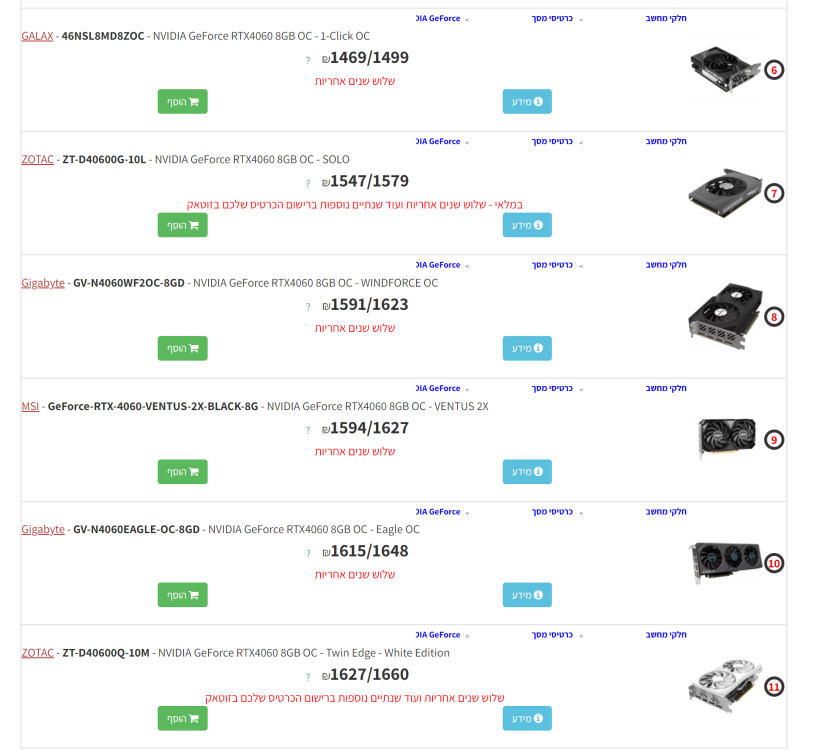Click the כרטיסי מסך breadcrumb in the MSI row

point(552,388)
